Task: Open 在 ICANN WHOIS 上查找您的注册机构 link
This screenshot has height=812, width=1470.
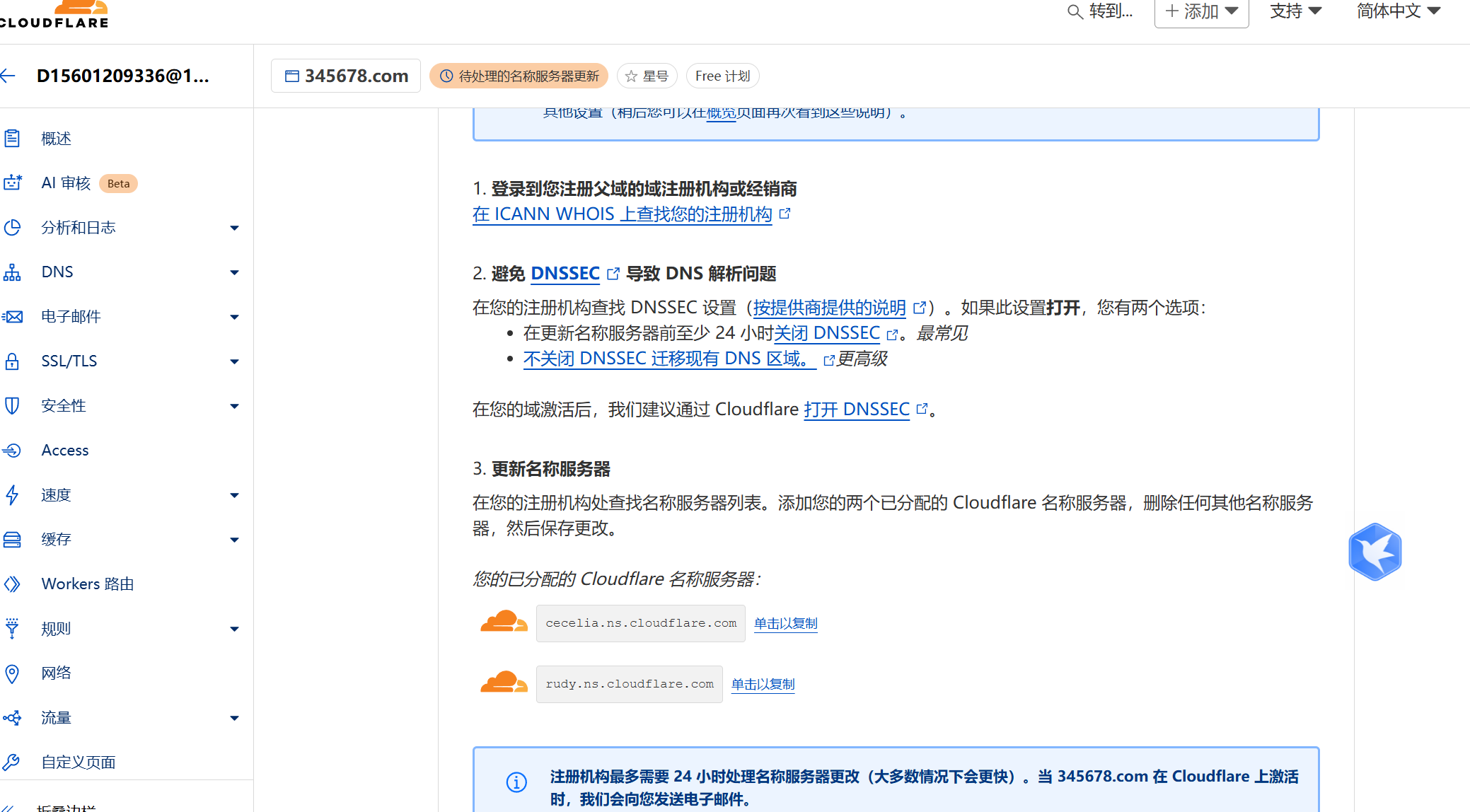Action: pyautogui.click(x=623, y=214)
